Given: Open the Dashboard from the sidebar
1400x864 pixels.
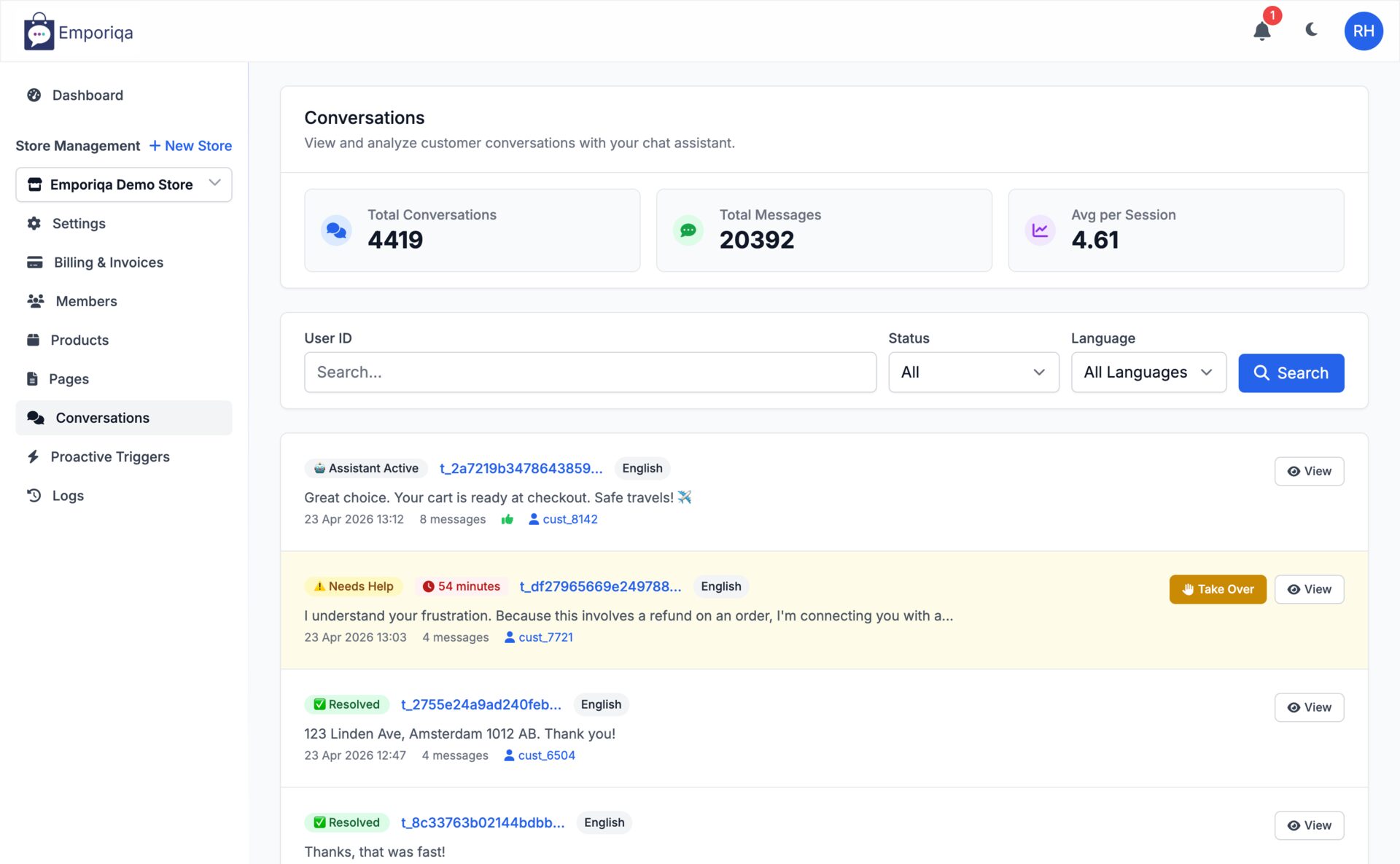Looking at the screenshot, I should pyautogui.click(x=87, y=95).
